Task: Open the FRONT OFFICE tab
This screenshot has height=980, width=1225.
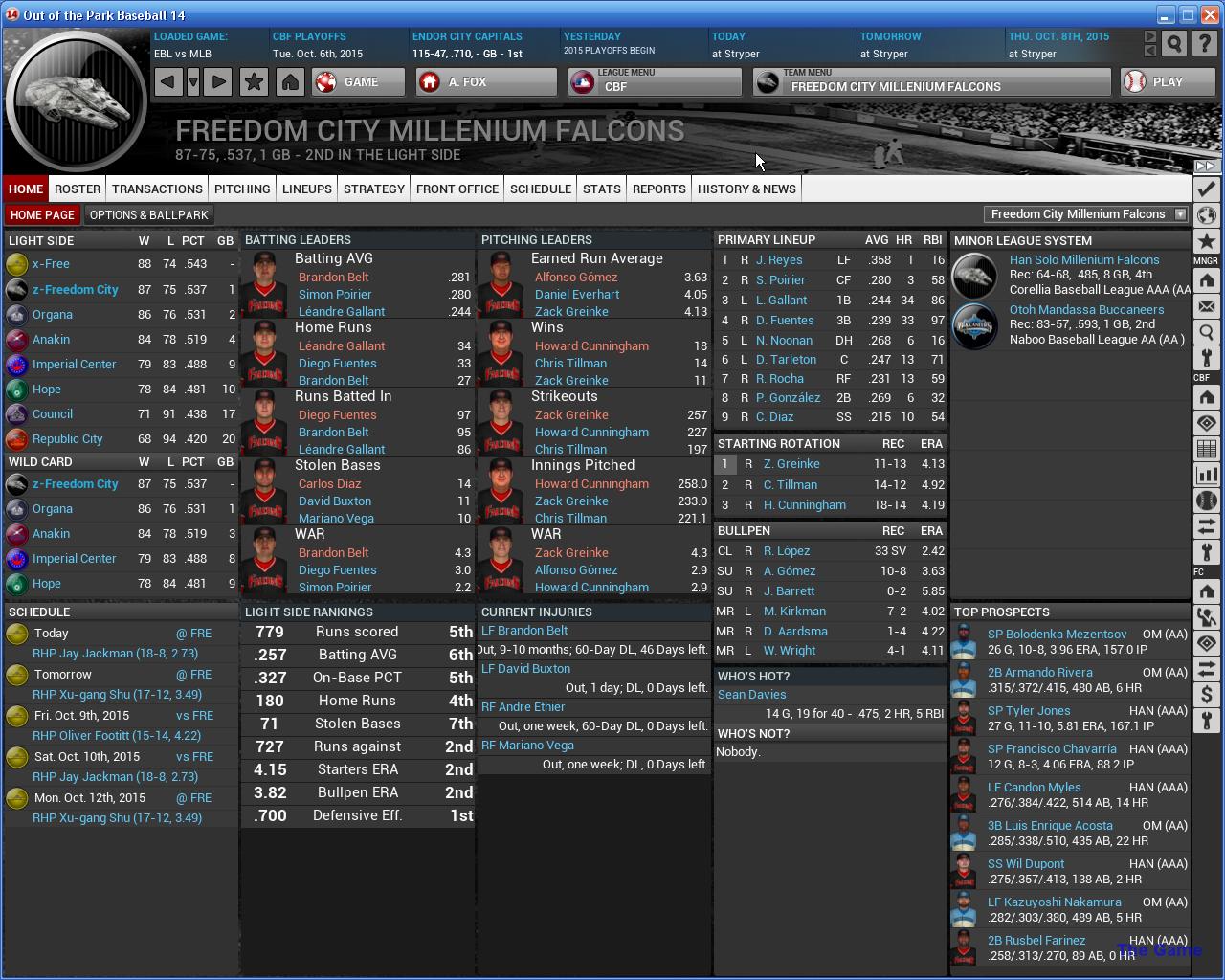Action: click(457, 189)
